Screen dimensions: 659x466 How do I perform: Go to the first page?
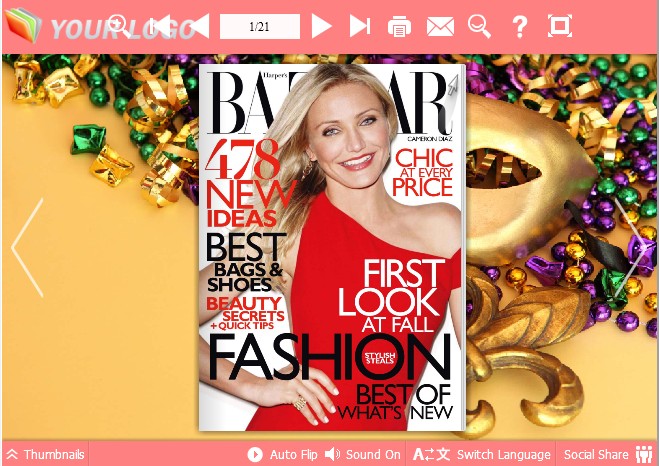coord(160,26)
